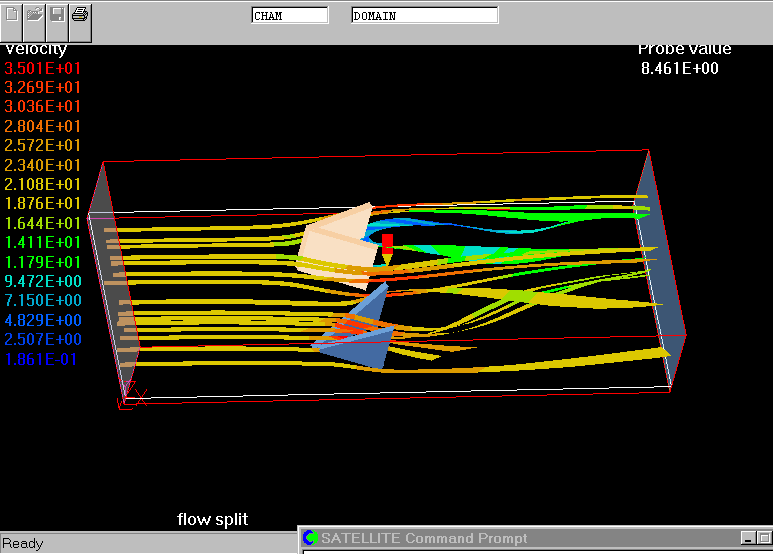Click the 1.861E-01 minimum velocity legend value
Screen dimensions: 773x554
coord(43,359)
